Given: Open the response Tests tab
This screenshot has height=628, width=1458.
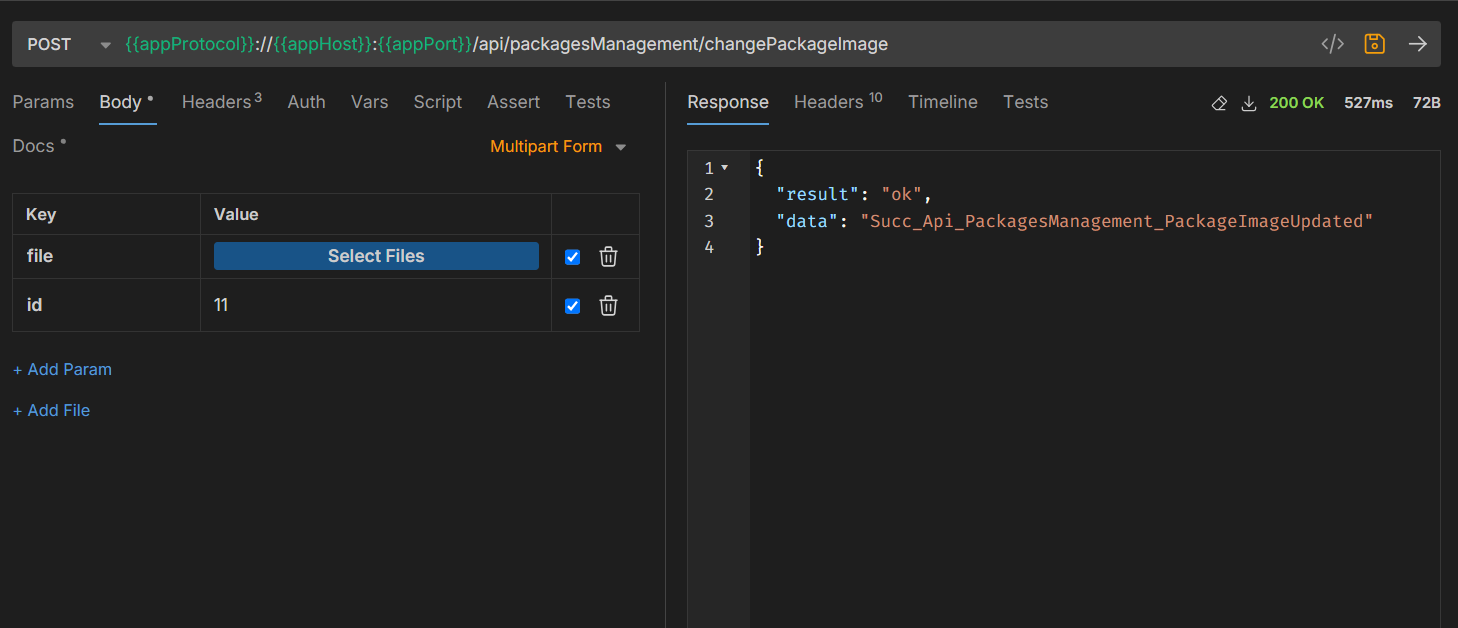Looking at the screenshot, I should point(1026,102).
